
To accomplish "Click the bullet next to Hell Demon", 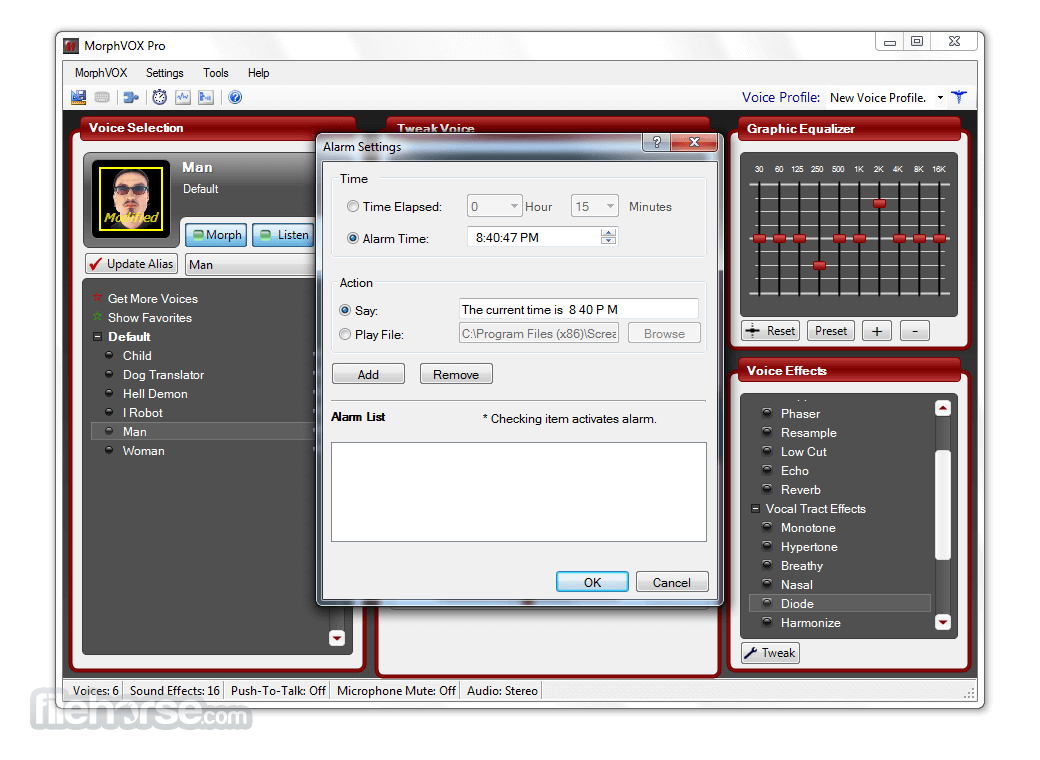I will click(109, 393).
